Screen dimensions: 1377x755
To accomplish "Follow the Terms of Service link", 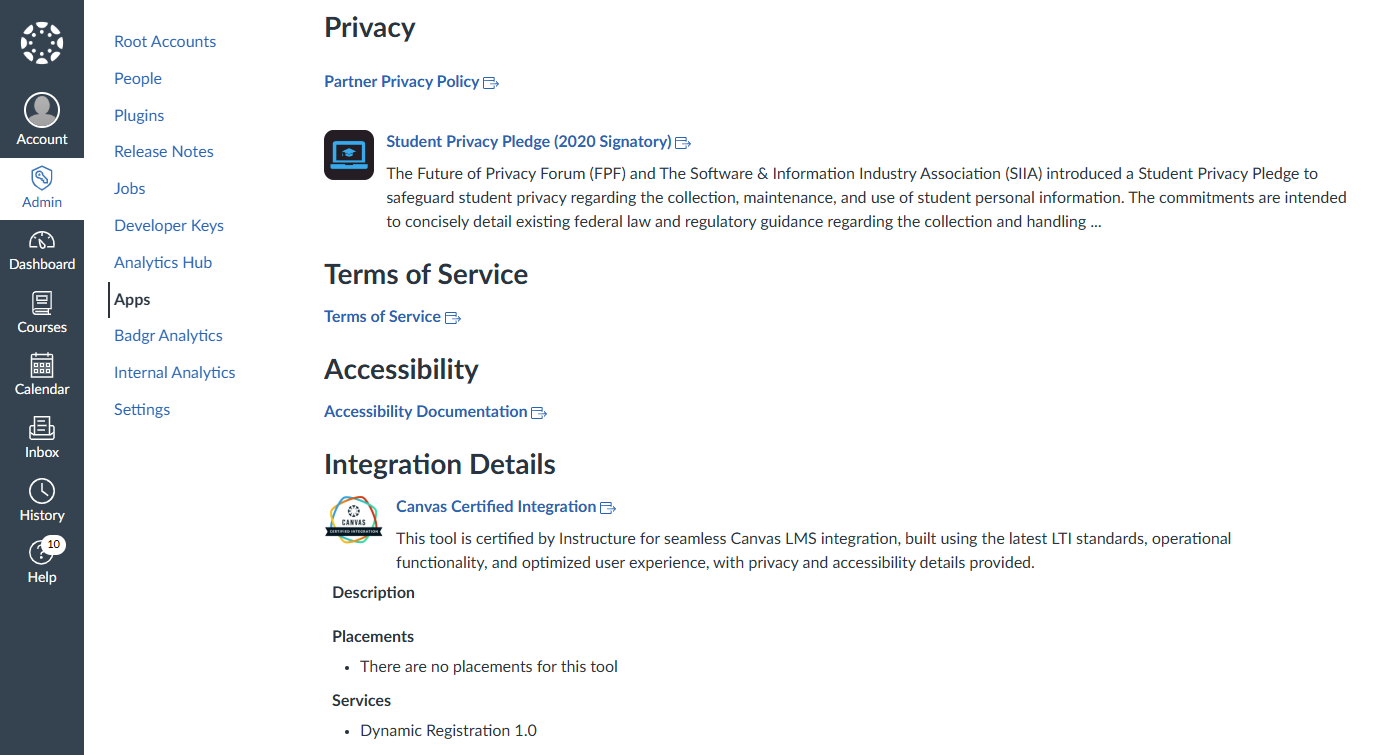I will coord(392,317).
